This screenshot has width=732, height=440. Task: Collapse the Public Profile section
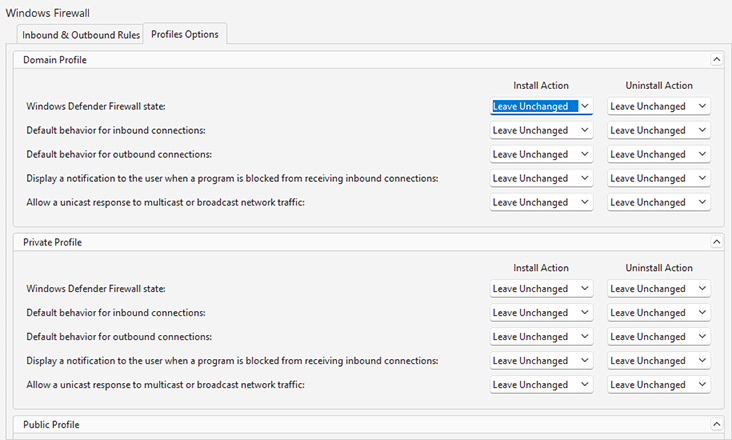pos(715,424)
